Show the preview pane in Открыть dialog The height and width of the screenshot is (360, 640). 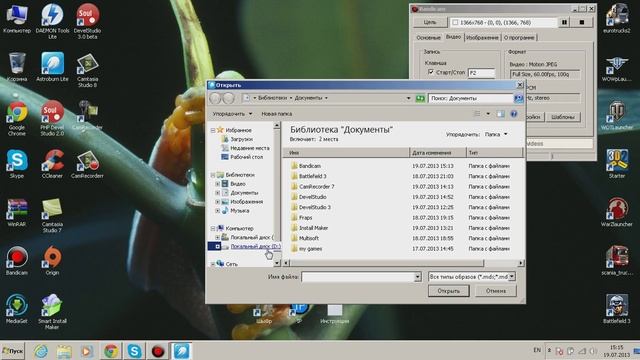pos(500,114)
